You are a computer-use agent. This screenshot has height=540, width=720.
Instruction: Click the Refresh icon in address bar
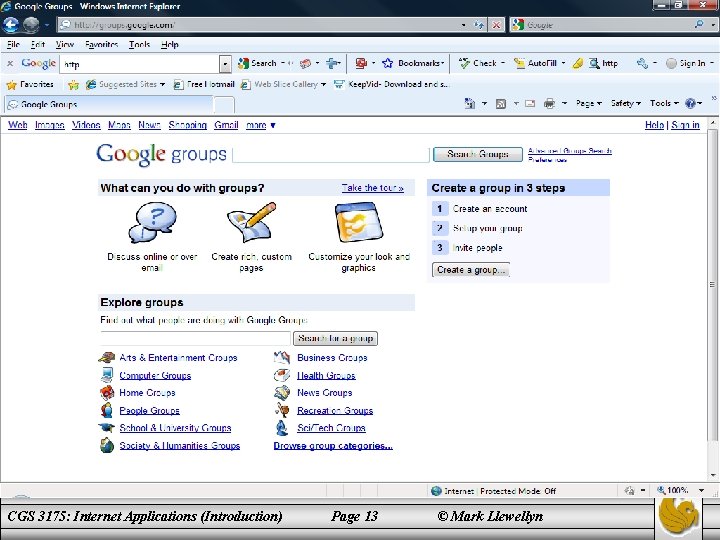(479, 25)
